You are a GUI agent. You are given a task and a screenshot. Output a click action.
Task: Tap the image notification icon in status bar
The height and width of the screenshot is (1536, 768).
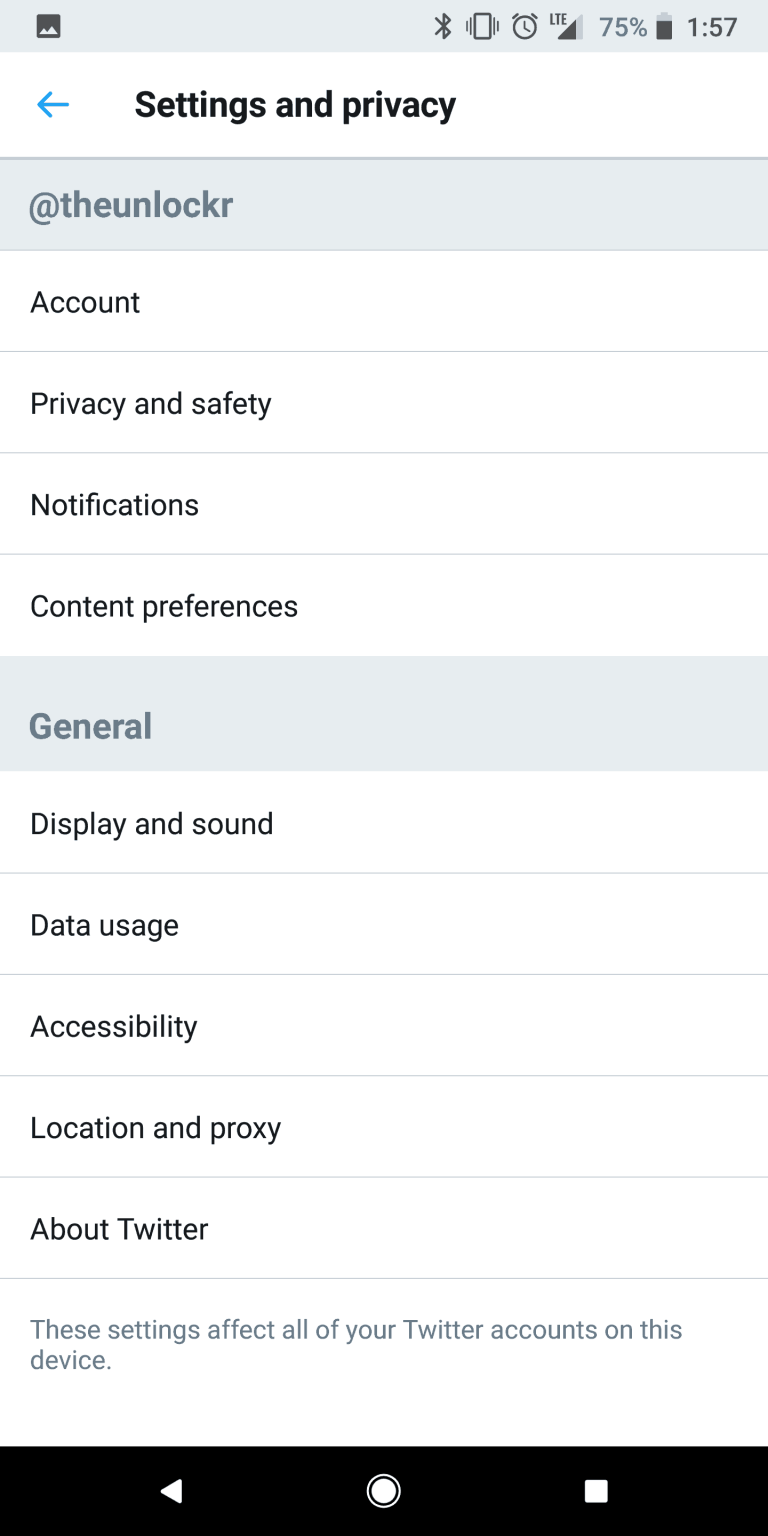48,27
